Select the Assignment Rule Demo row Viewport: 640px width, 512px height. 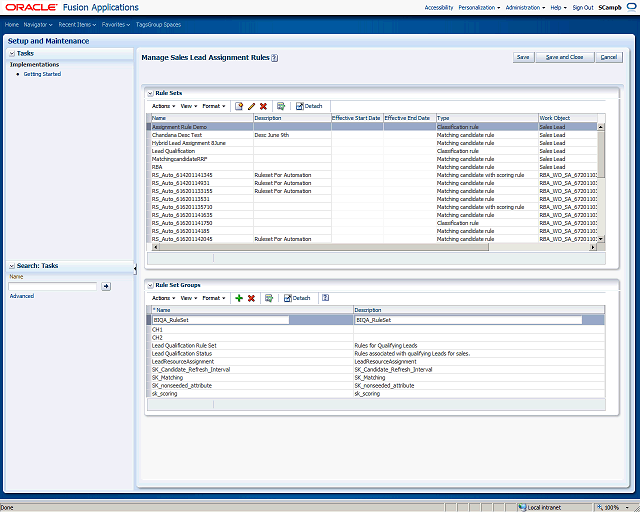373,127
